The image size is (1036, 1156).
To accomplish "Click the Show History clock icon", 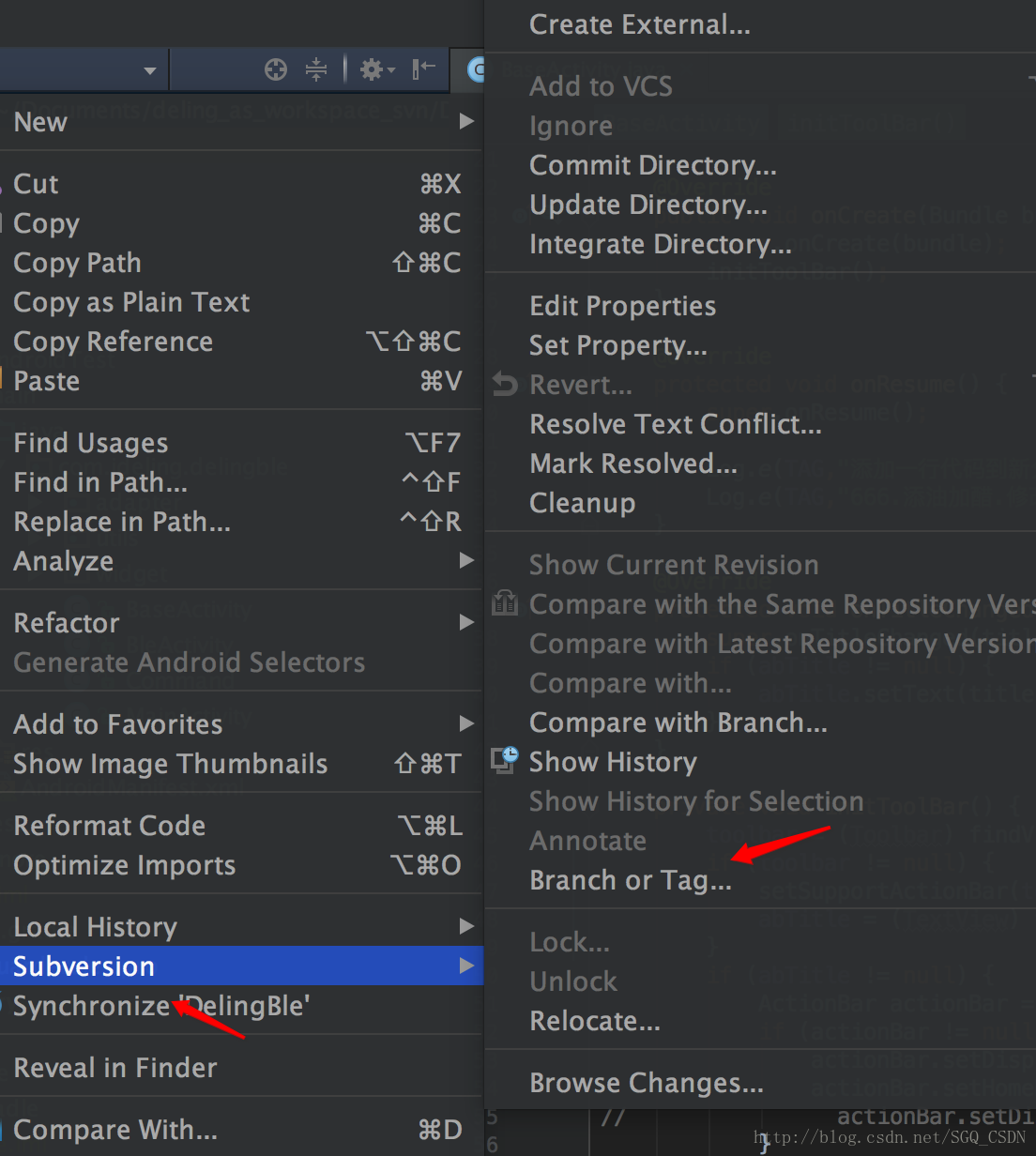I will [505, 760].
